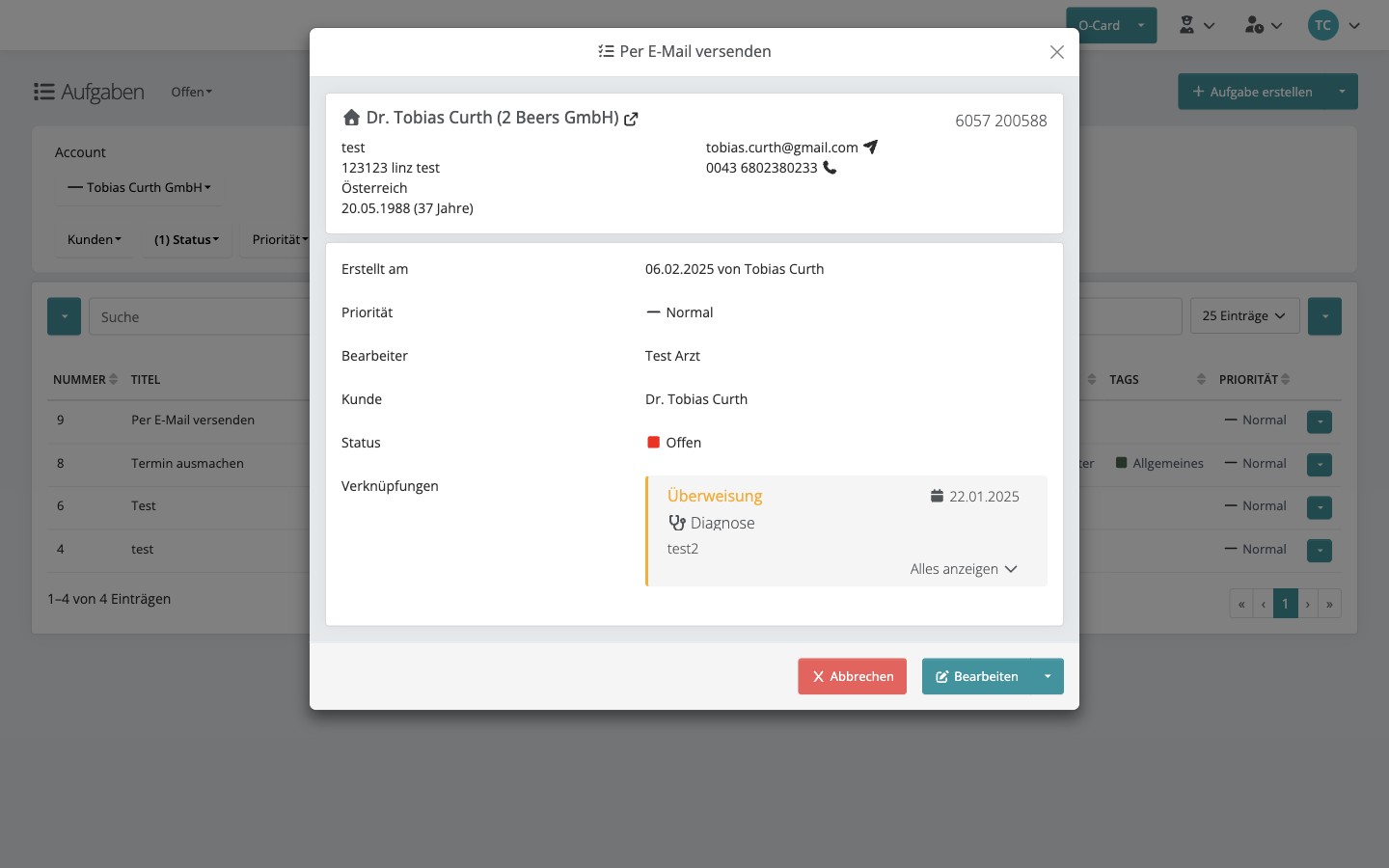Click the send email paper plane icon

[x=870, y=147]
